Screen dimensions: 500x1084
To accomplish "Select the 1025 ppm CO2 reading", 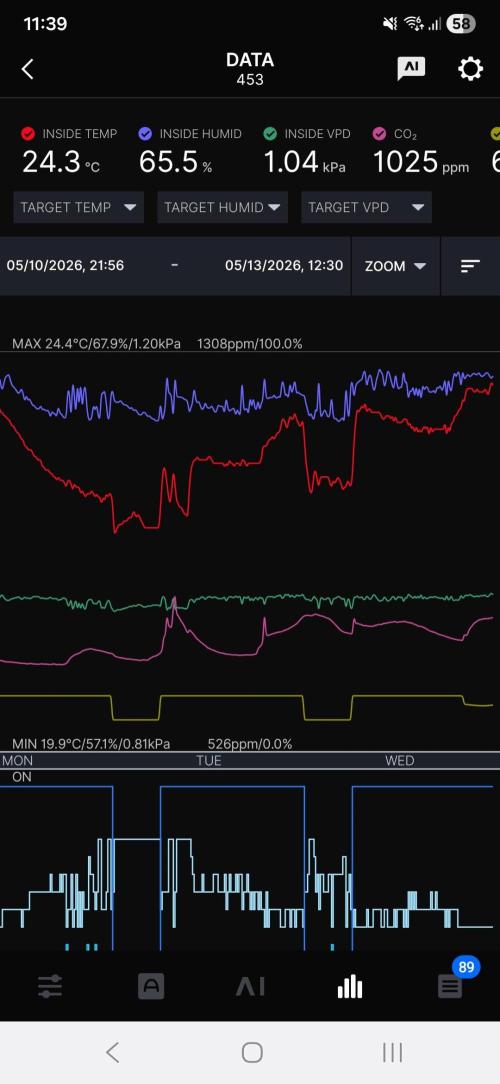I will (x=421, y=162).
